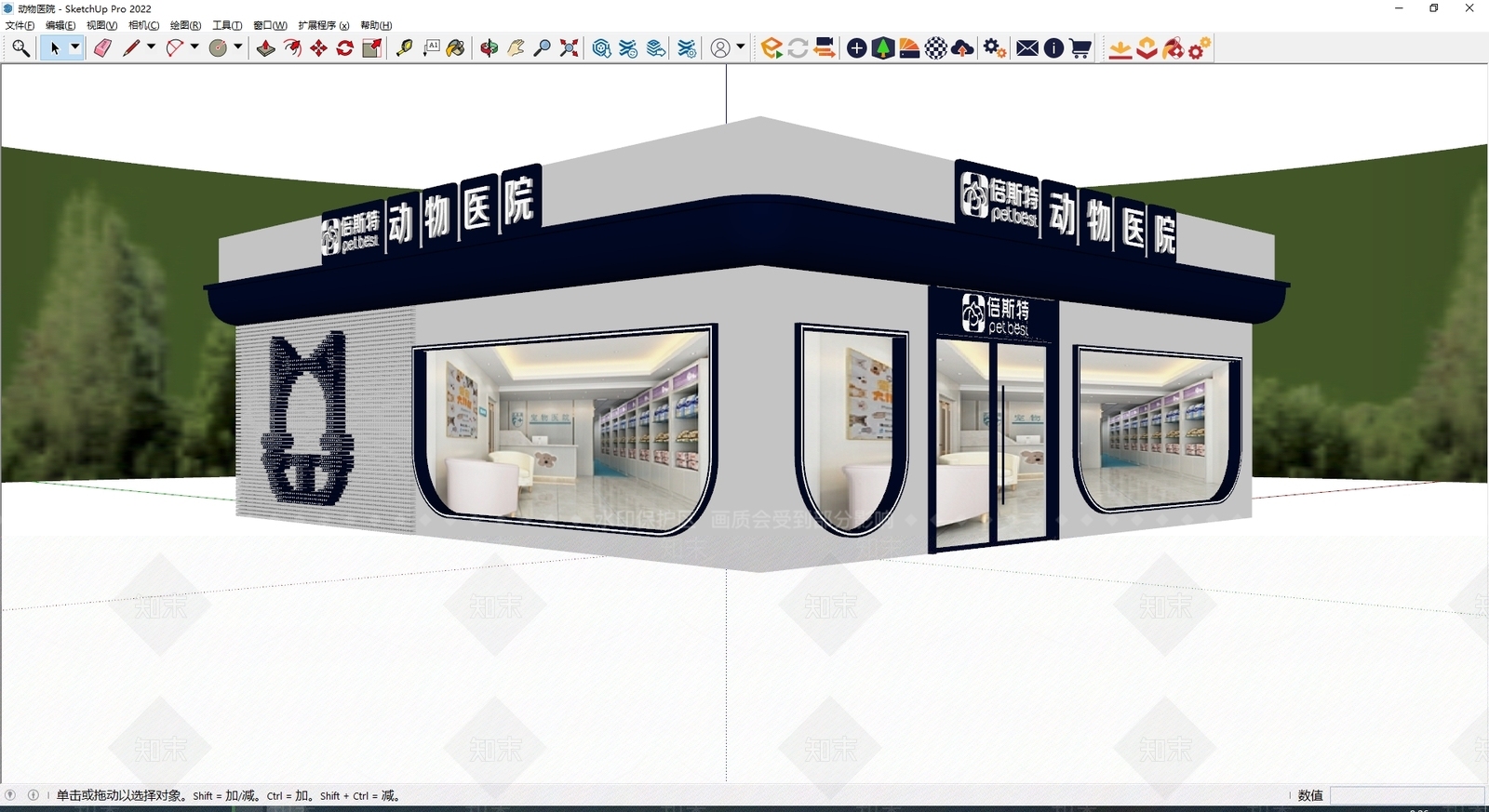Open the 工具(T) menu
The width and height of the screenshot is (1489, 812).
click(x=227, y=25)
